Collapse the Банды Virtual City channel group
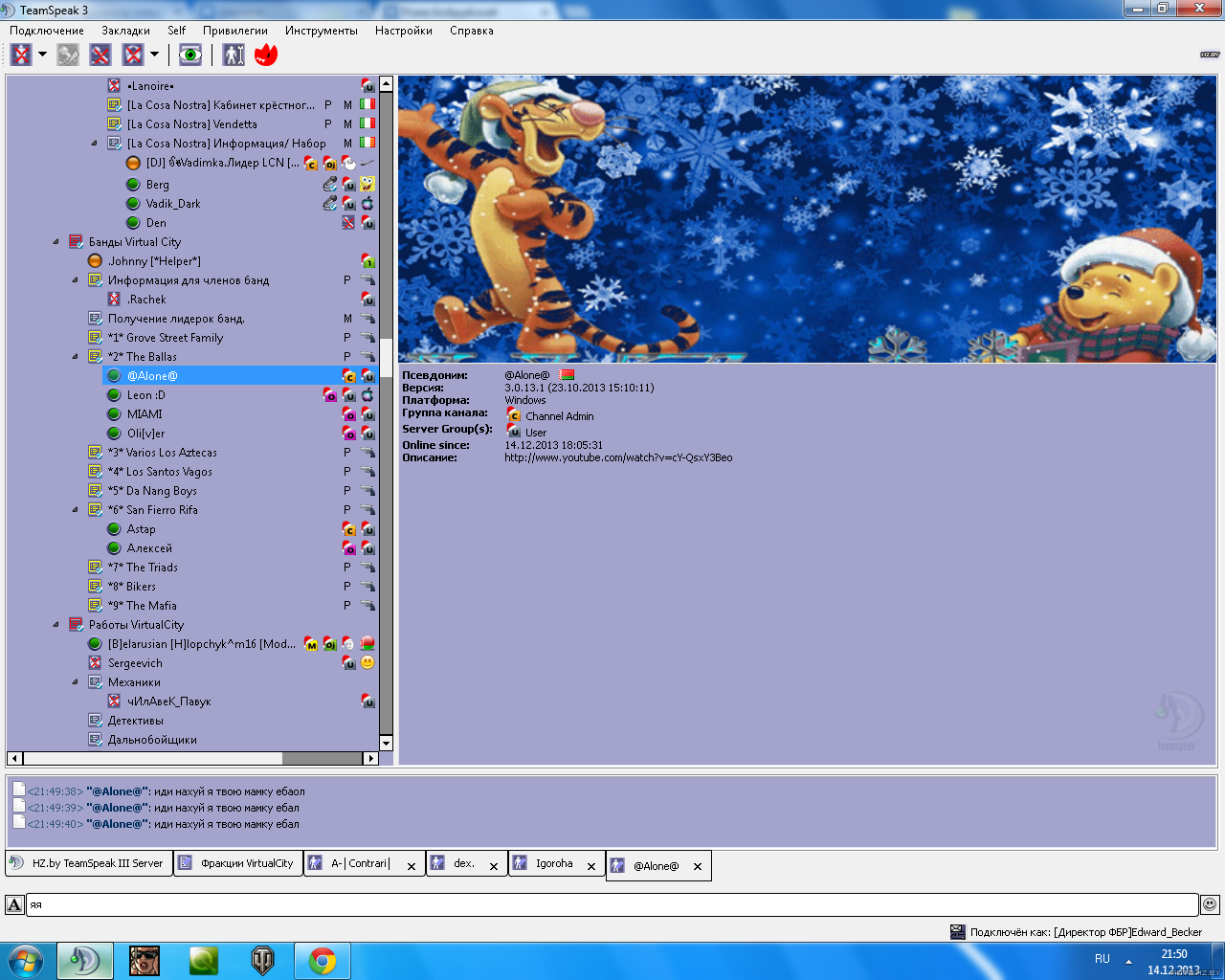The image size is (1225, 980). click(x=56, y=242)
